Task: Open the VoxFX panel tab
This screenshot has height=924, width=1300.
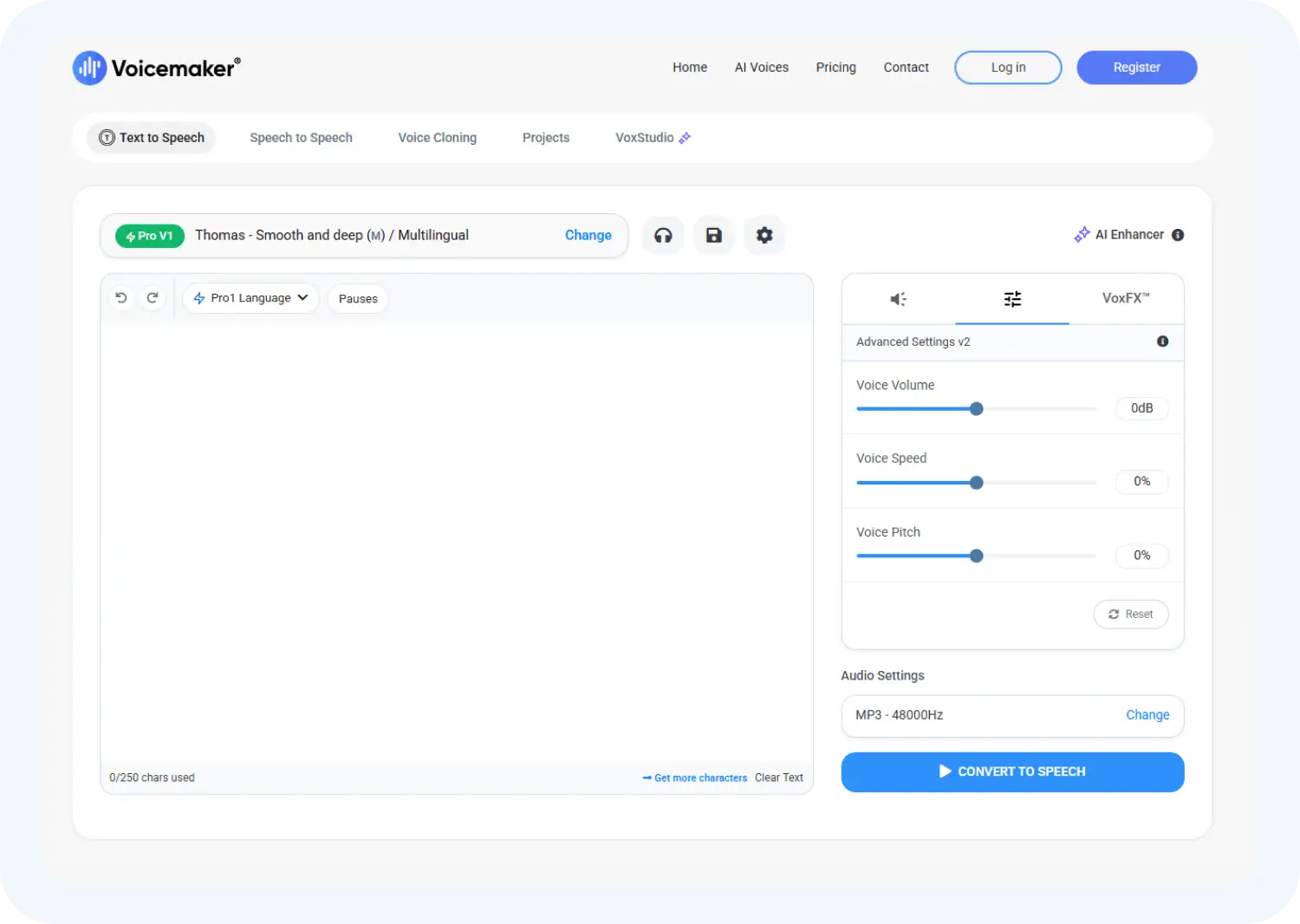Action: (1124, 298)
